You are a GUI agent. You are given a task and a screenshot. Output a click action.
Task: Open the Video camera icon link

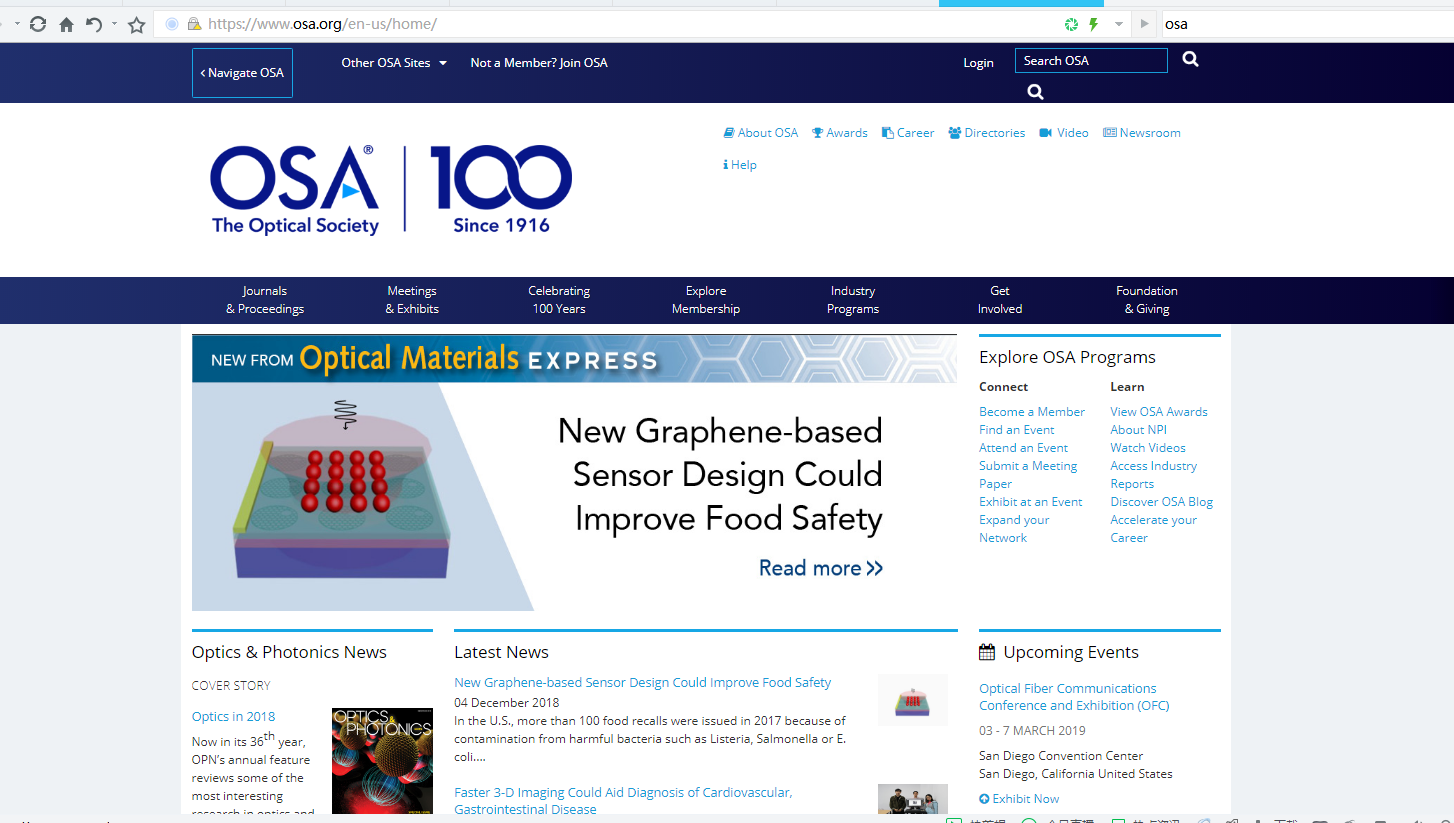click(1063, 133)
